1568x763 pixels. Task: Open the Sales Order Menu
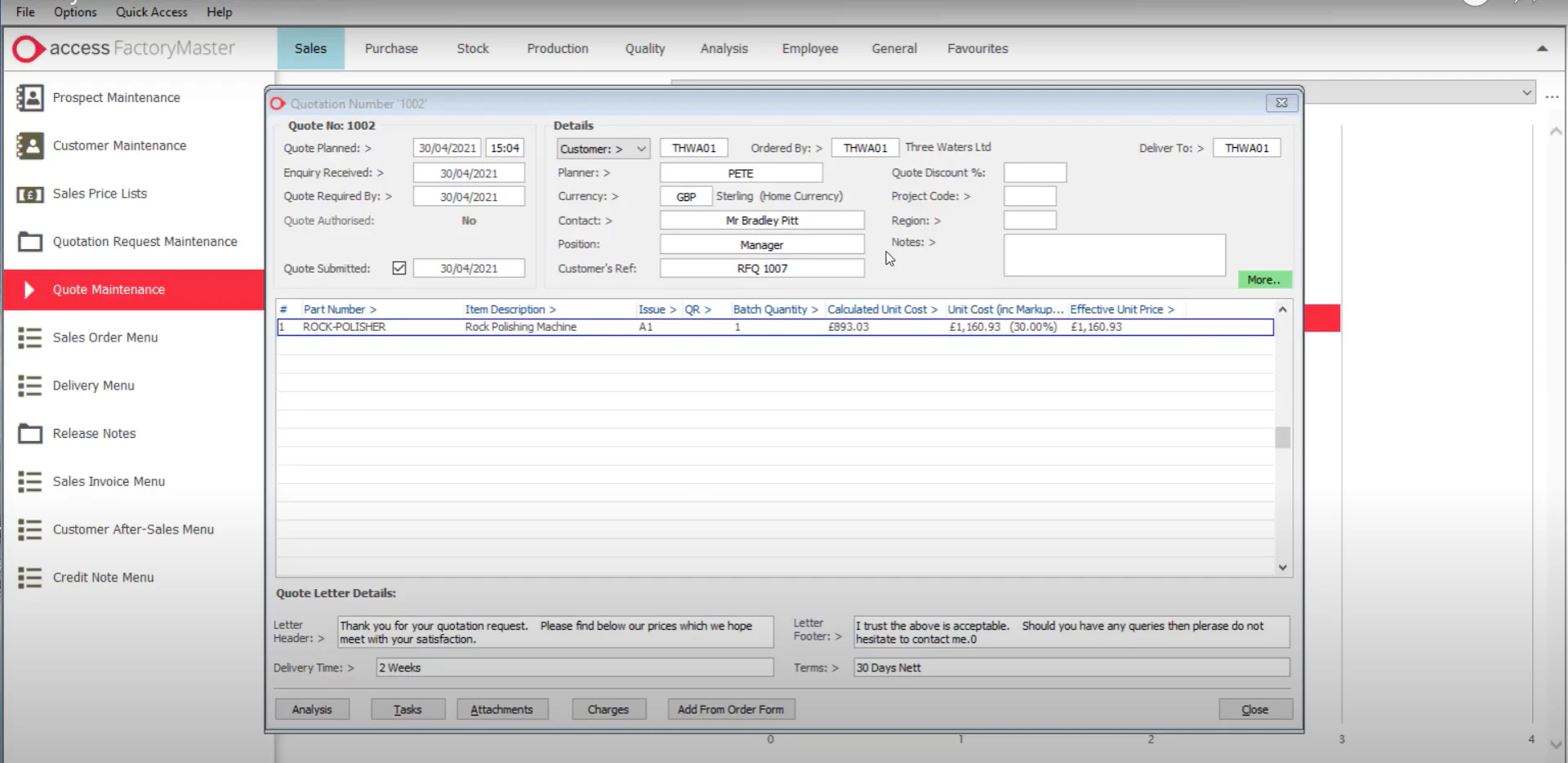click(x=29, y=337)
